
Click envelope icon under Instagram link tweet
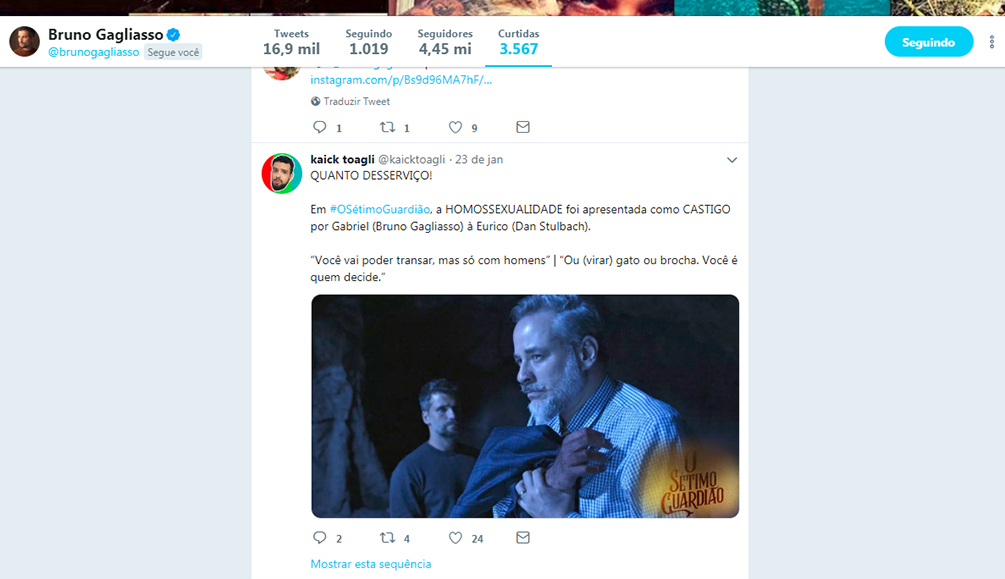click(522, 127)
